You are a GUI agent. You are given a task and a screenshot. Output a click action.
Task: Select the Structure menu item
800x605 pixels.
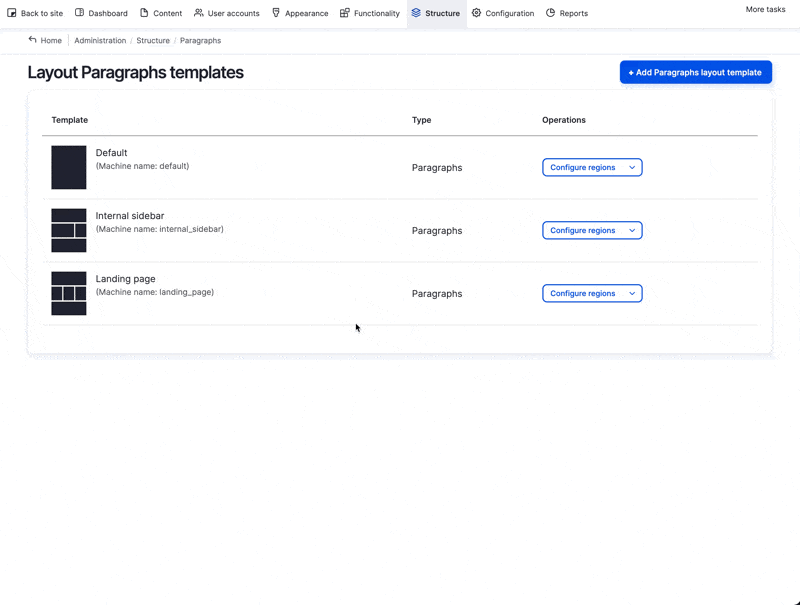tap(436, 13)
